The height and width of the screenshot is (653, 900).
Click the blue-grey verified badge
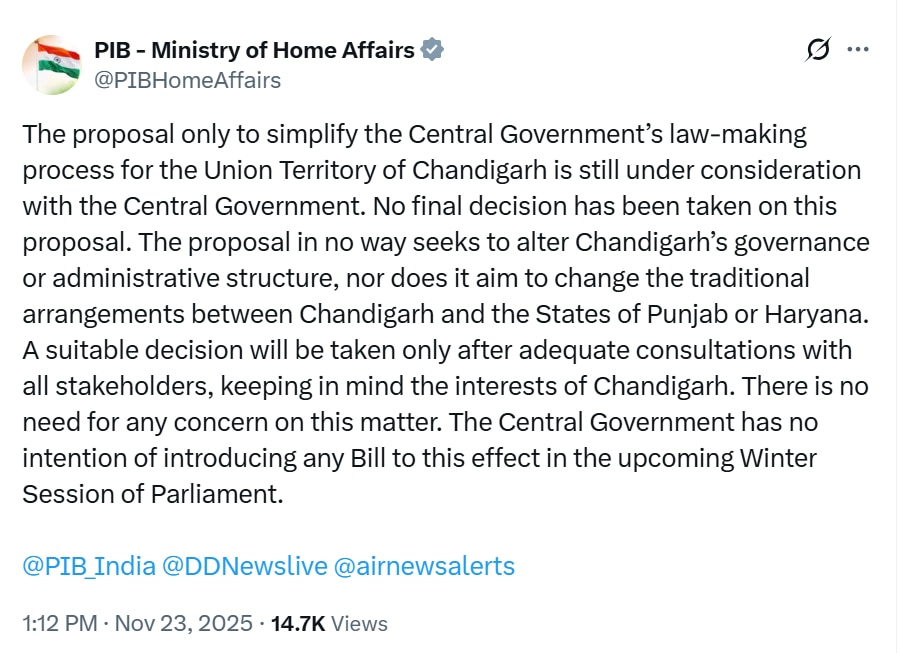(x=432, y=50)
